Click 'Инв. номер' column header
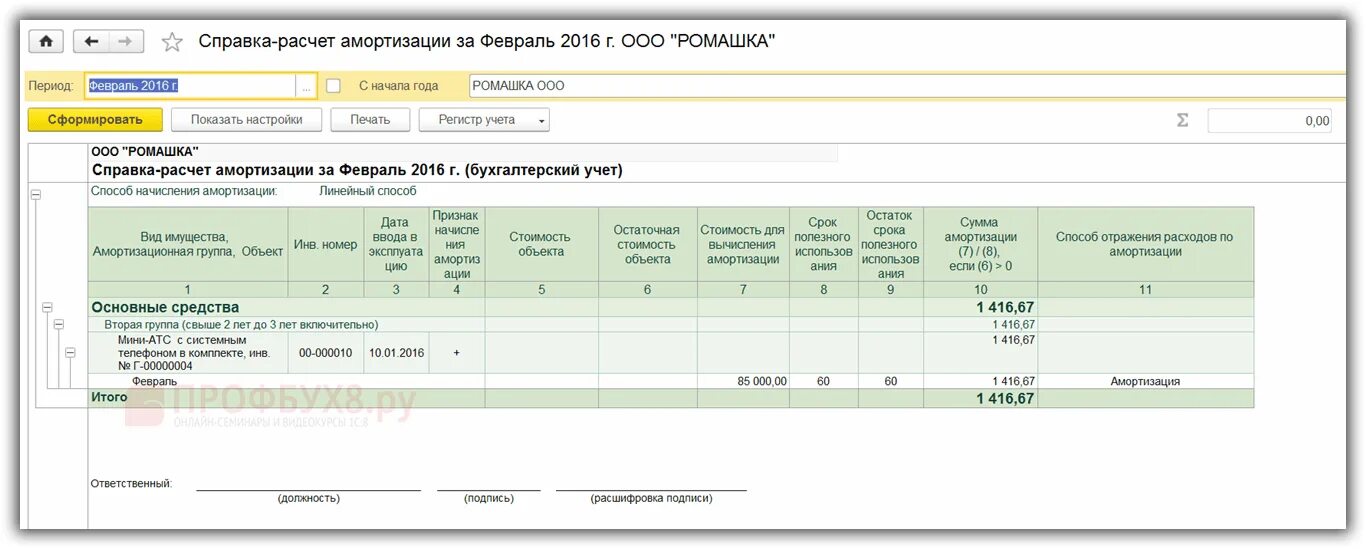The image size is (1366, 549). click(326, 244)
